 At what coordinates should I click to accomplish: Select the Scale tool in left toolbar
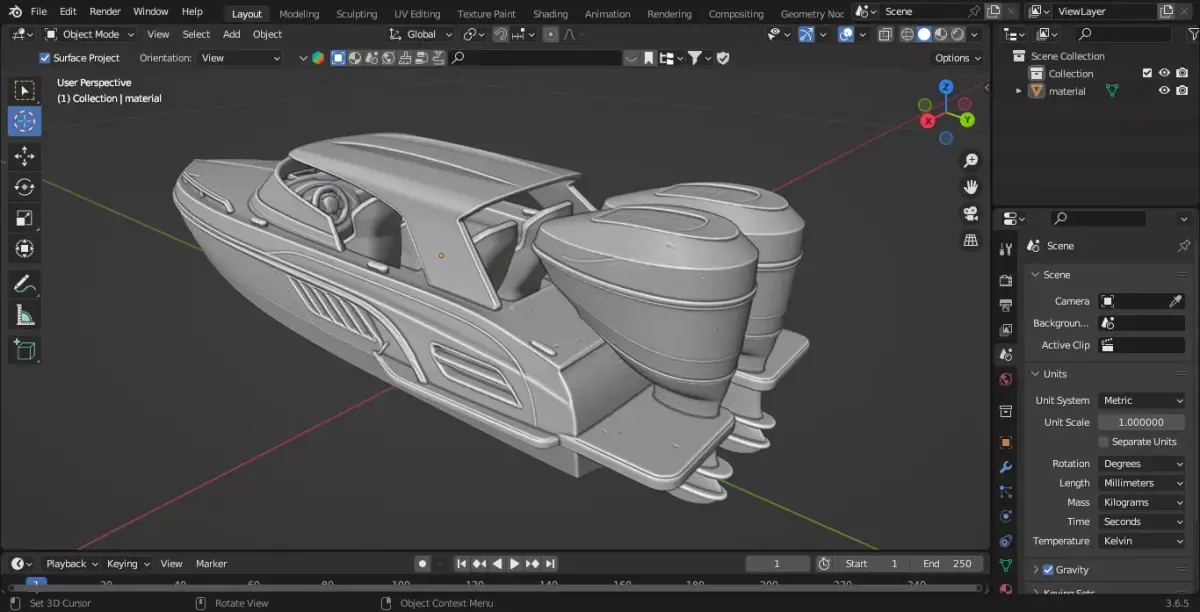coord(24,218)
